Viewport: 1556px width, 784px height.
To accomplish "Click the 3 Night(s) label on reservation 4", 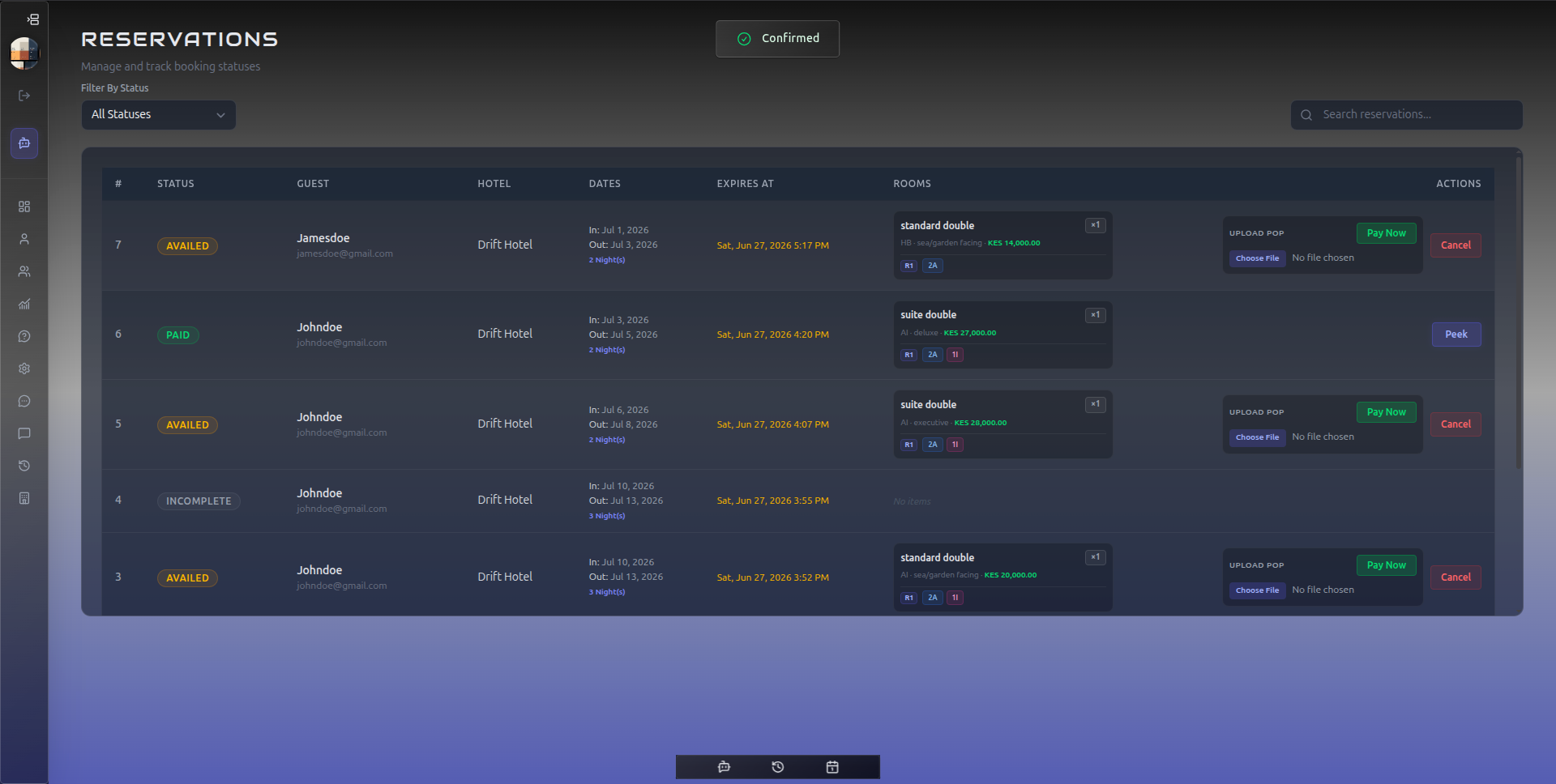I will (607, 516).
